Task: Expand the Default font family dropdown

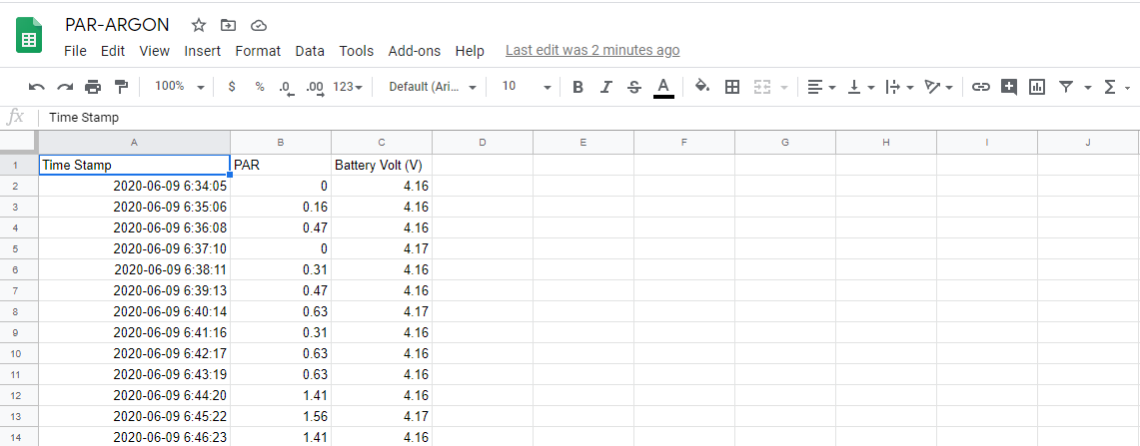Action: point(432,87)
